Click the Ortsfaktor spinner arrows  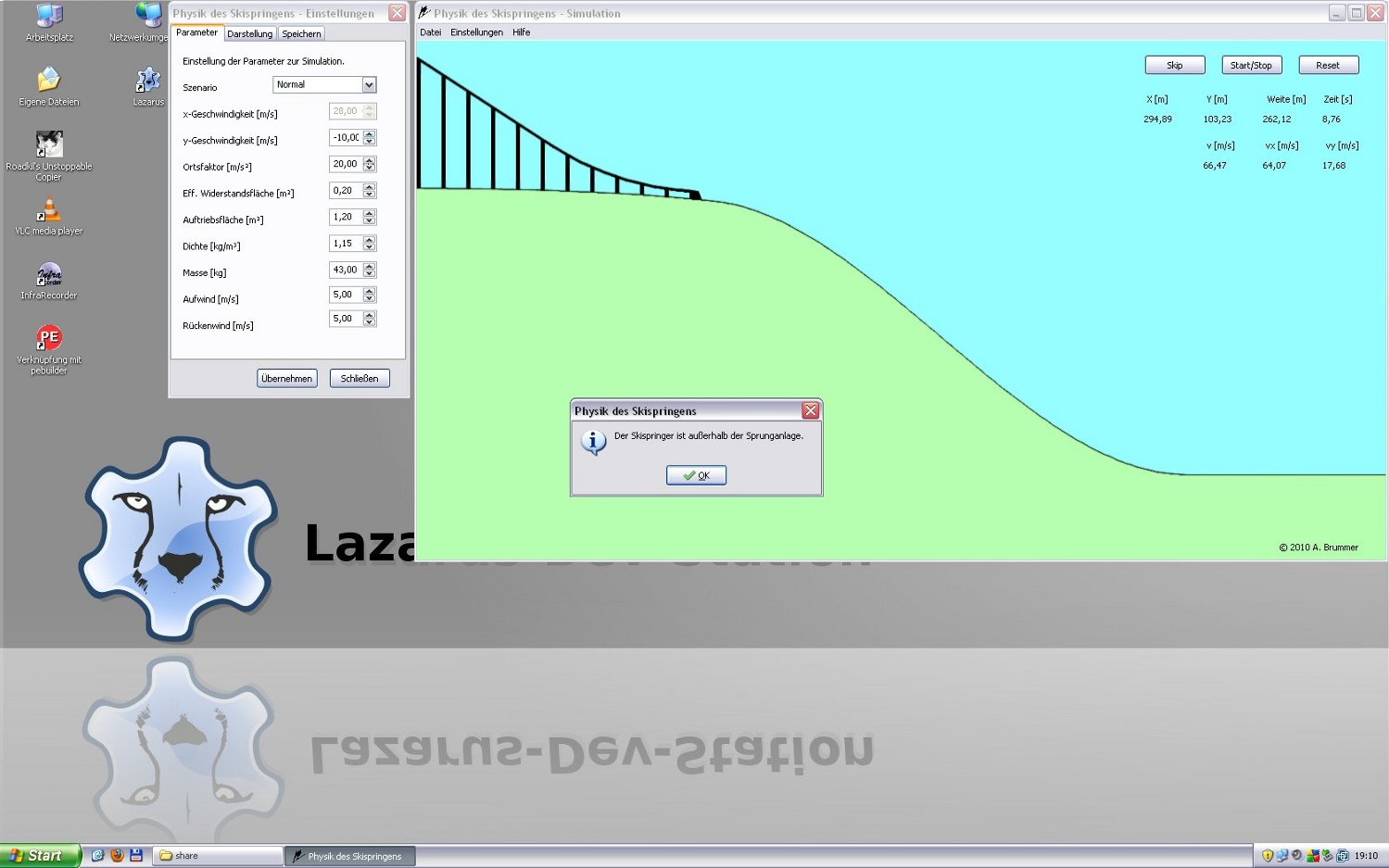(370, 164)
